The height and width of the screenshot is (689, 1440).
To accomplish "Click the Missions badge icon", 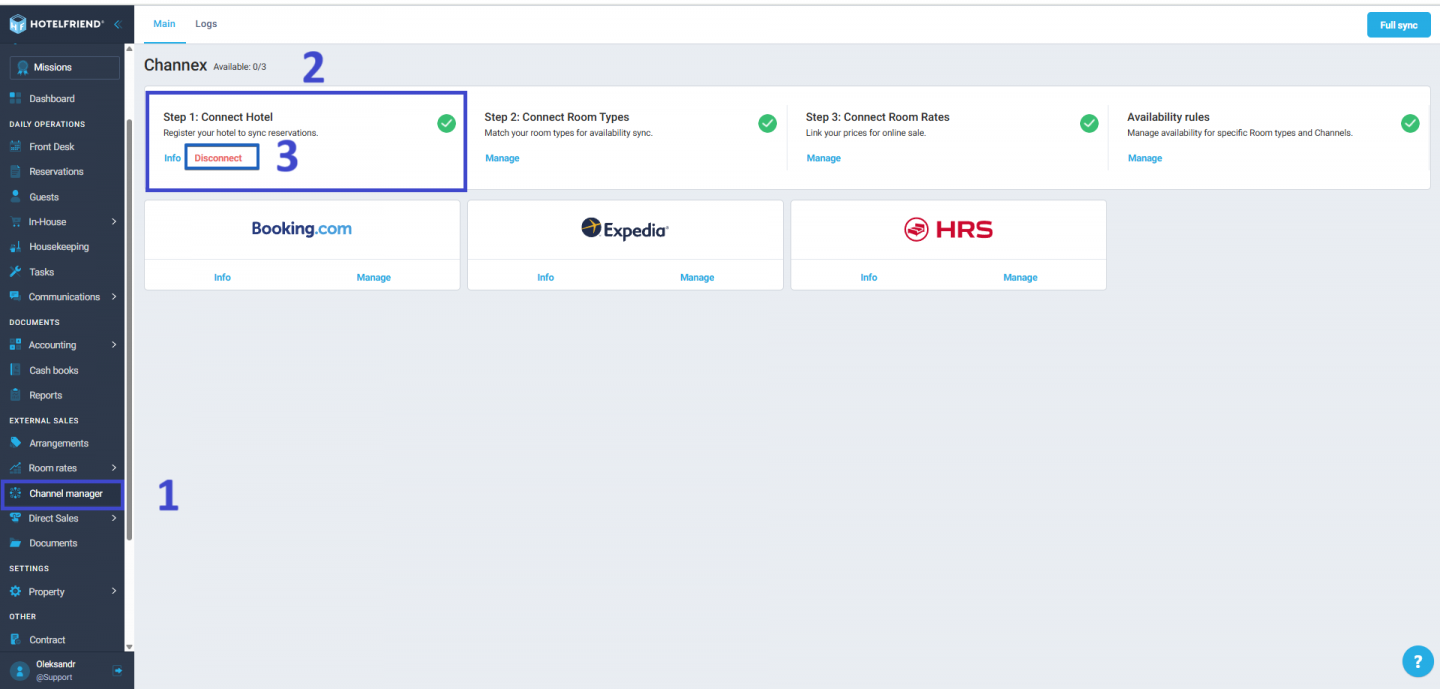I will [x=22, y=67].
